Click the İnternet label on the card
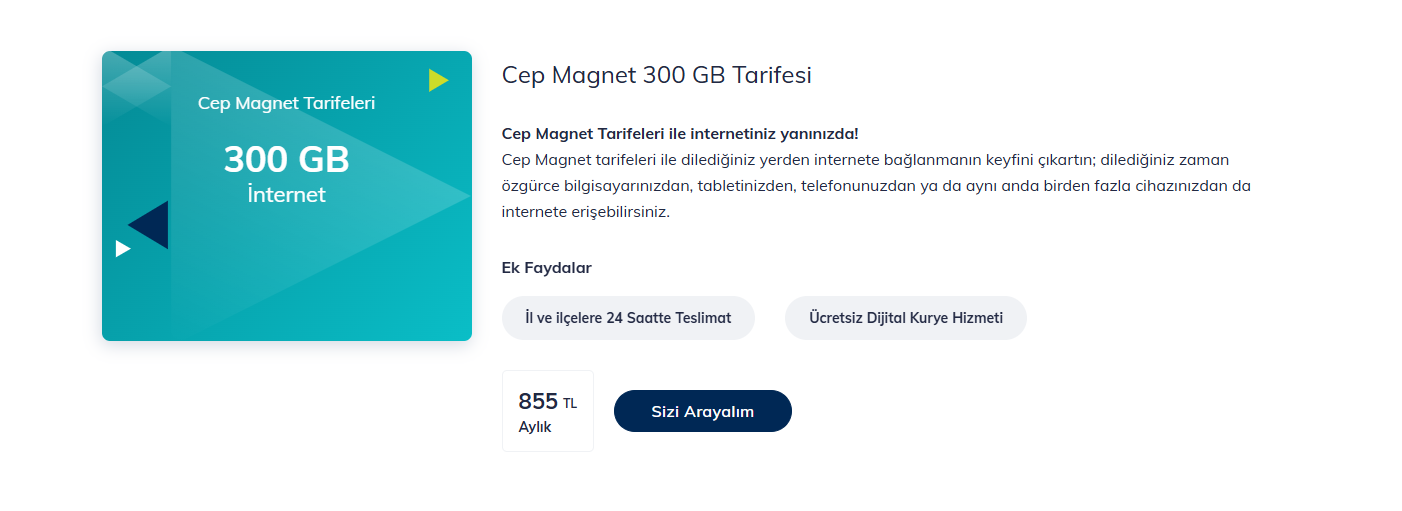 (x=286, y=194)
